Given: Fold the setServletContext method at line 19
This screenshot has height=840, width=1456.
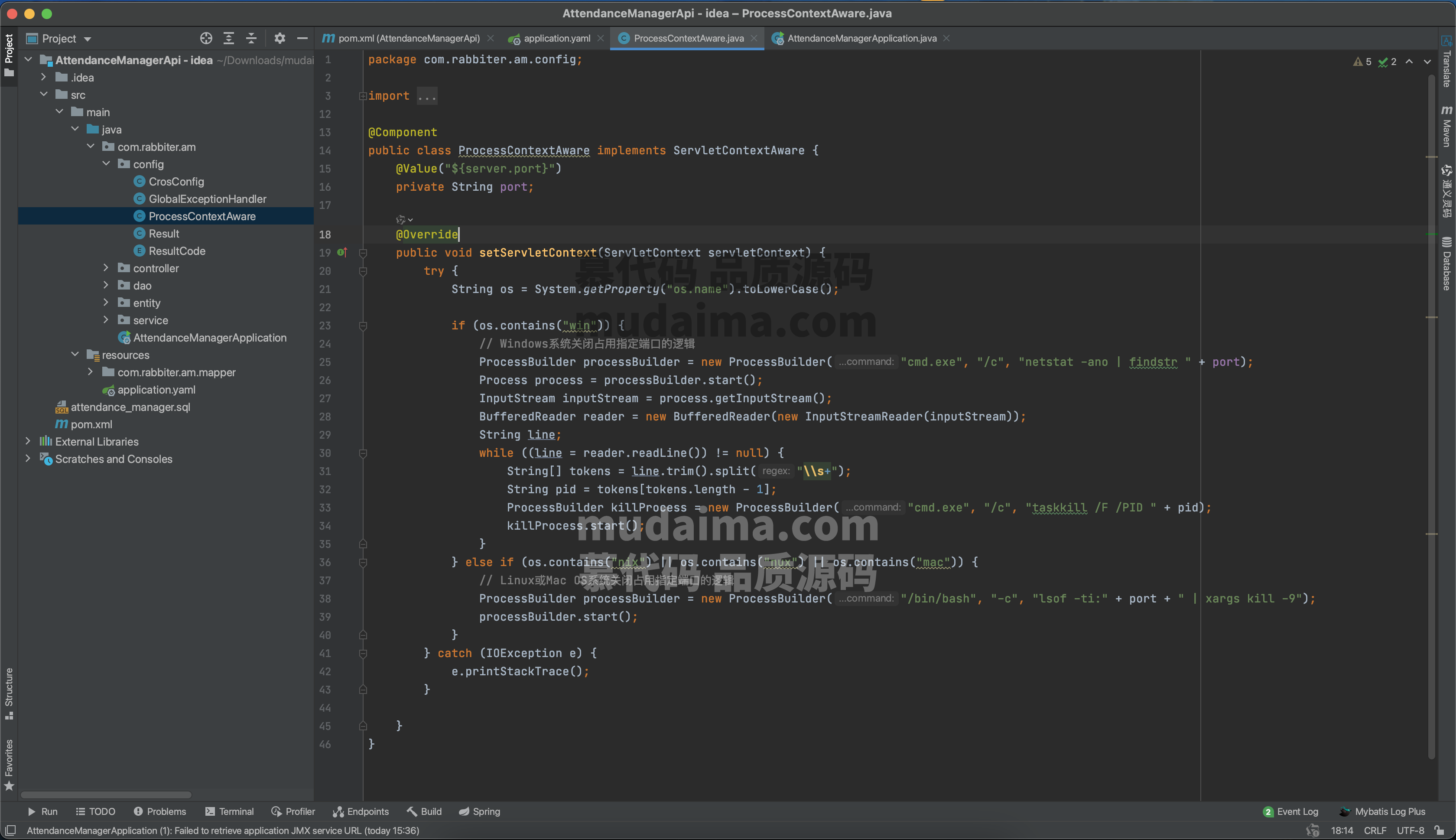Looking at the screenshot, I should coord(363,253).
